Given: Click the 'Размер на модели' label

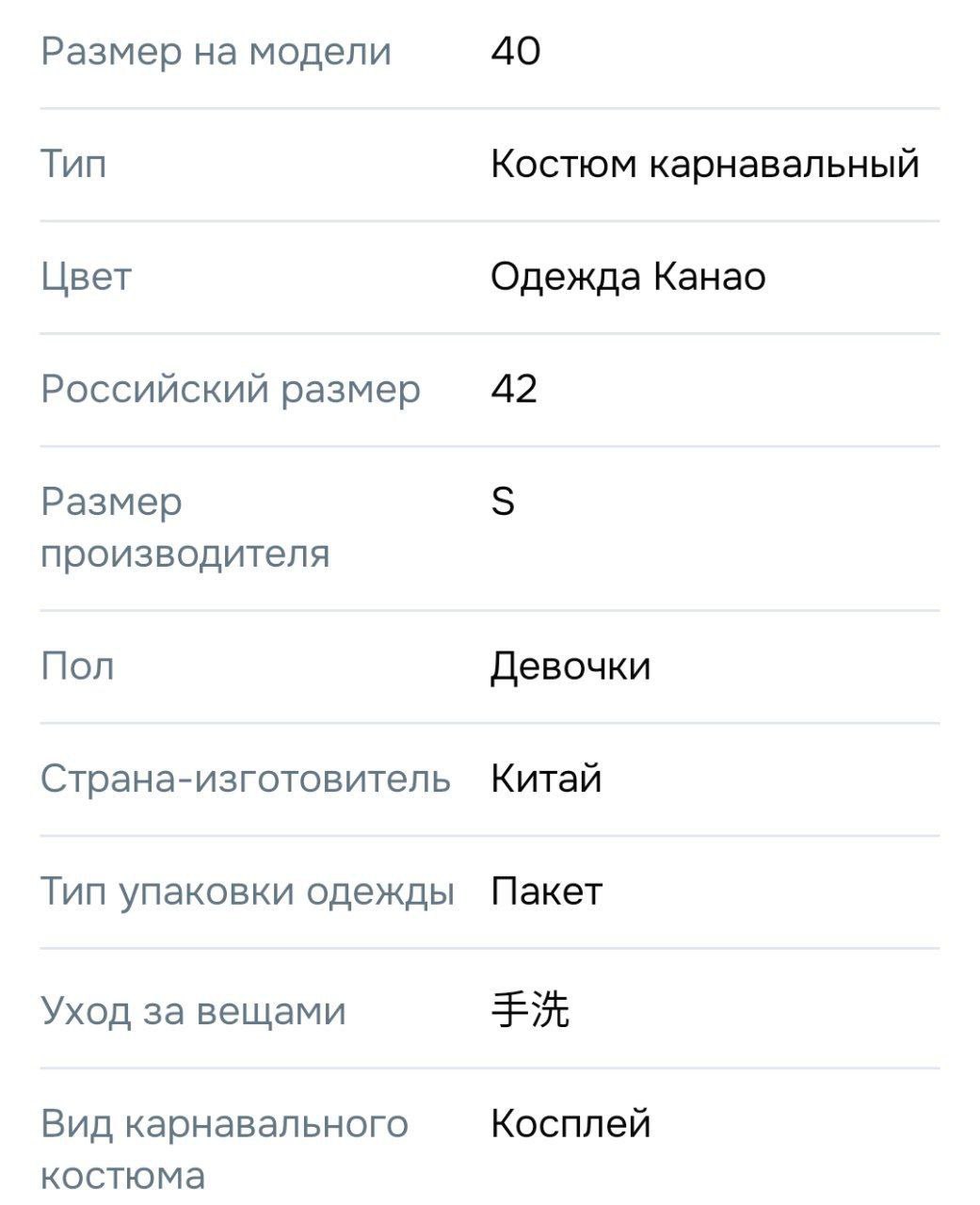Looking at the screenshot, I should (216, 51).
